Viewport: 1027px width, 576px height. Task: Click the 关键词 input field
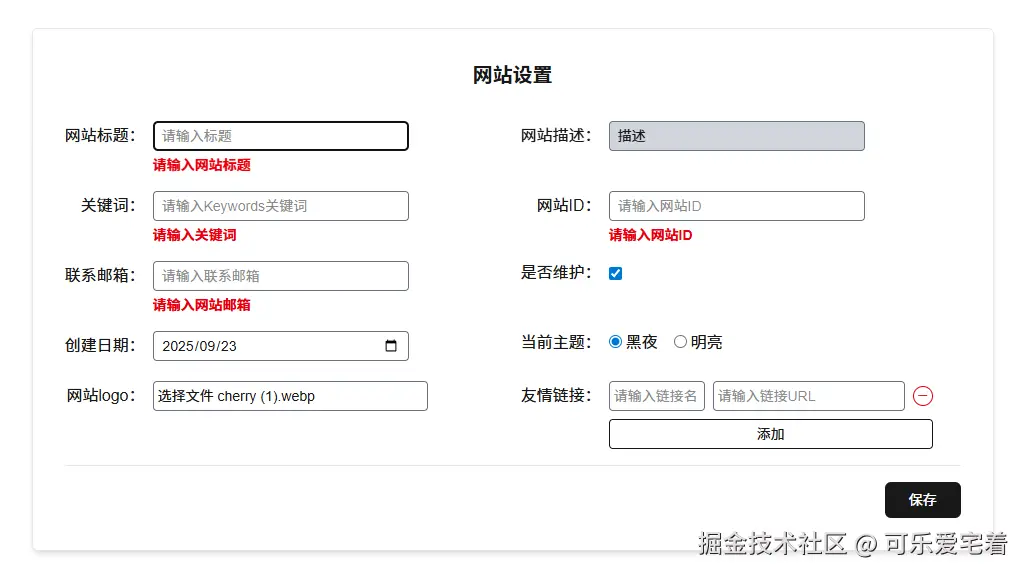coord(280,206)
